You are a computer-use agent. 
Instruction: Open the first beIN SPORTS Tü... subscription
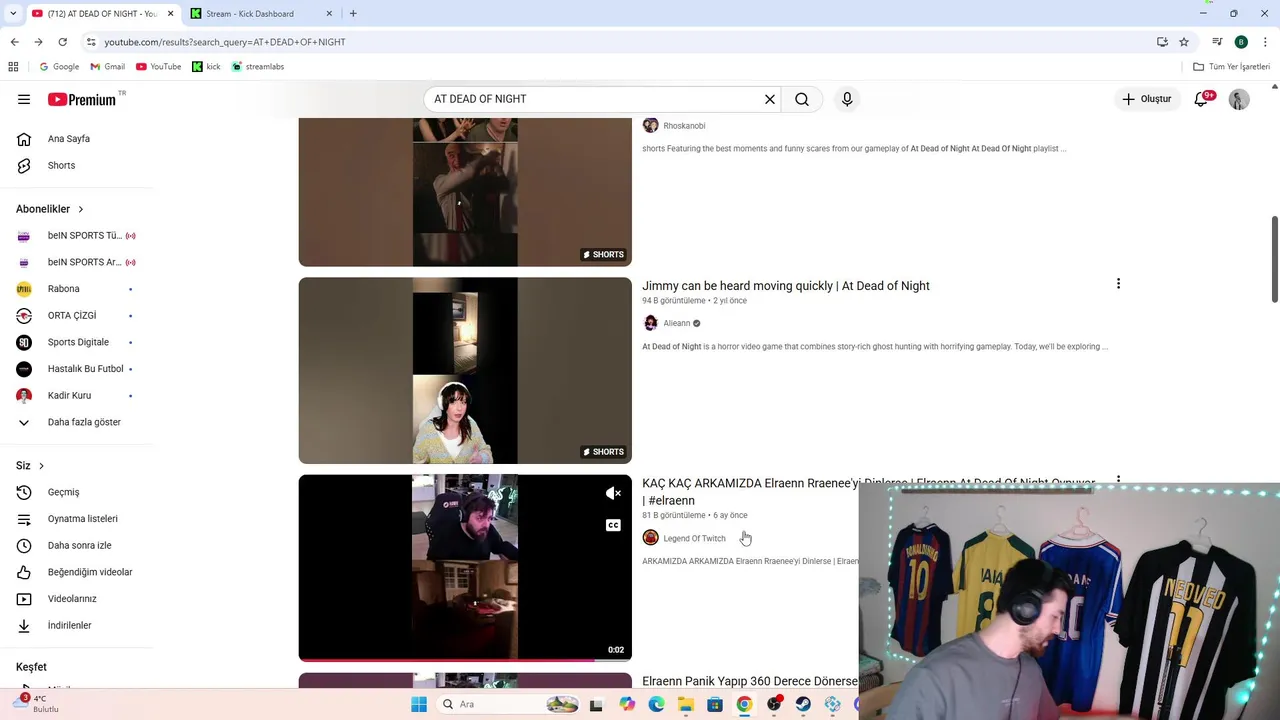pos(76,236)
